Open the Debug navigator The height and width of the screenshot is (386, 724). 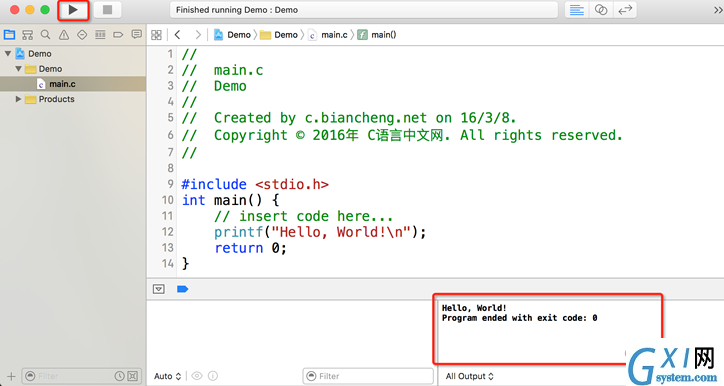pos(100,35)
